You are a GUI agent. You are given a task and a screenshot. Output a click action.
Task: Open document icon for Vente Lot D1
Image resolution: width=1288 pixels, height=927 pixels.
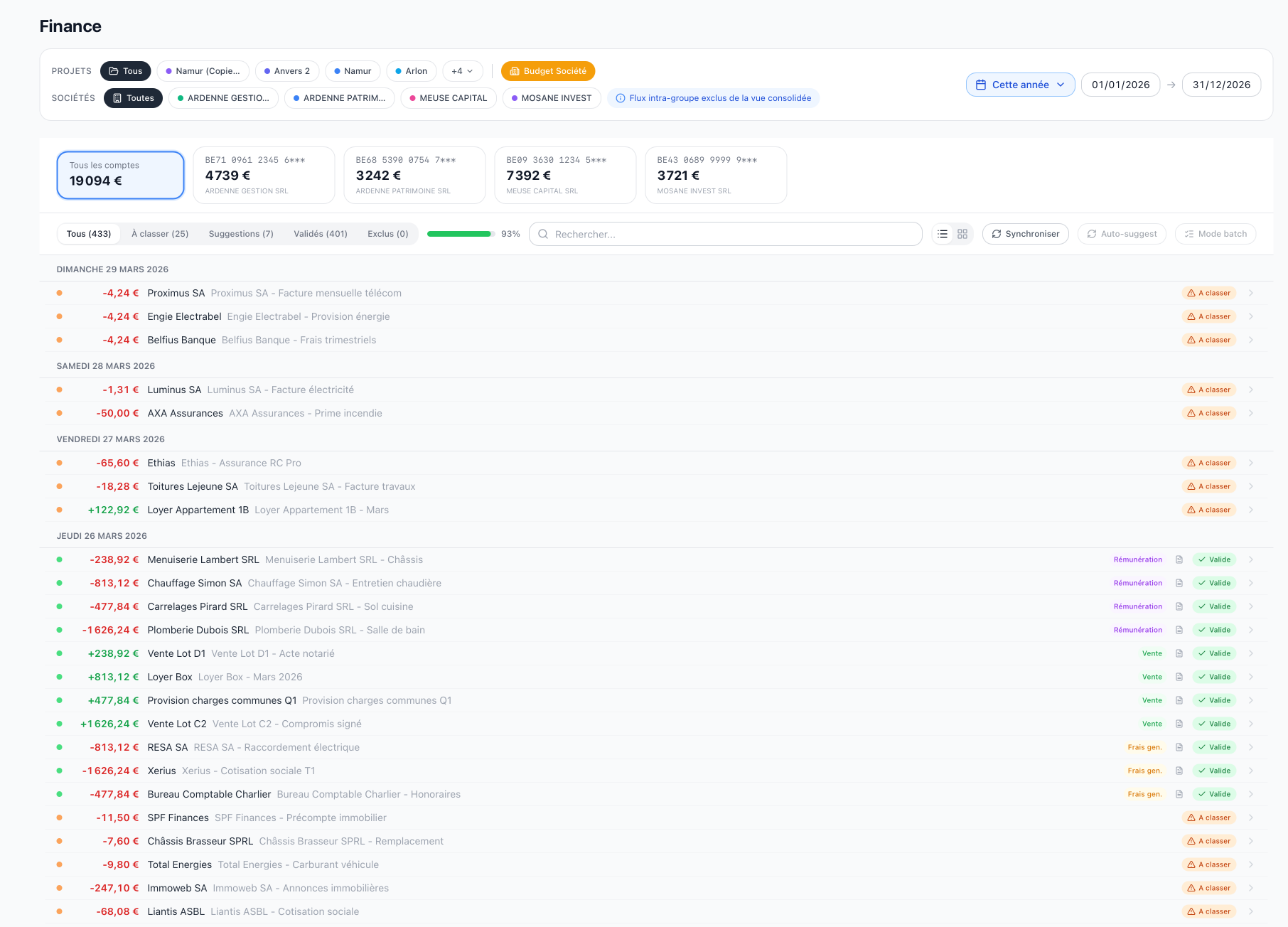tap(1179, 653)
